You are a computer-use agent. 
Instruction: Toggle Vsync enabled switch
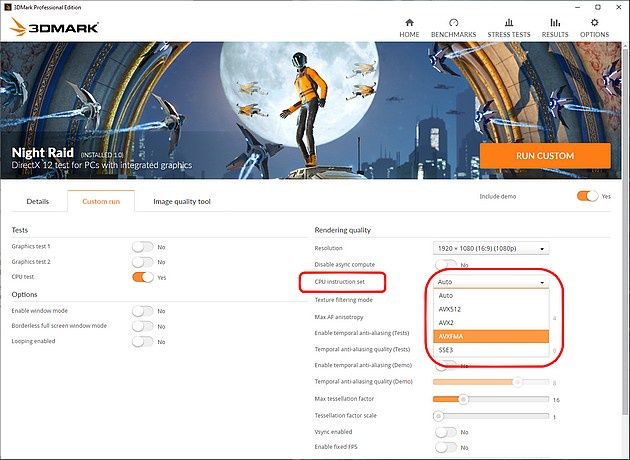tap(446, 432)
